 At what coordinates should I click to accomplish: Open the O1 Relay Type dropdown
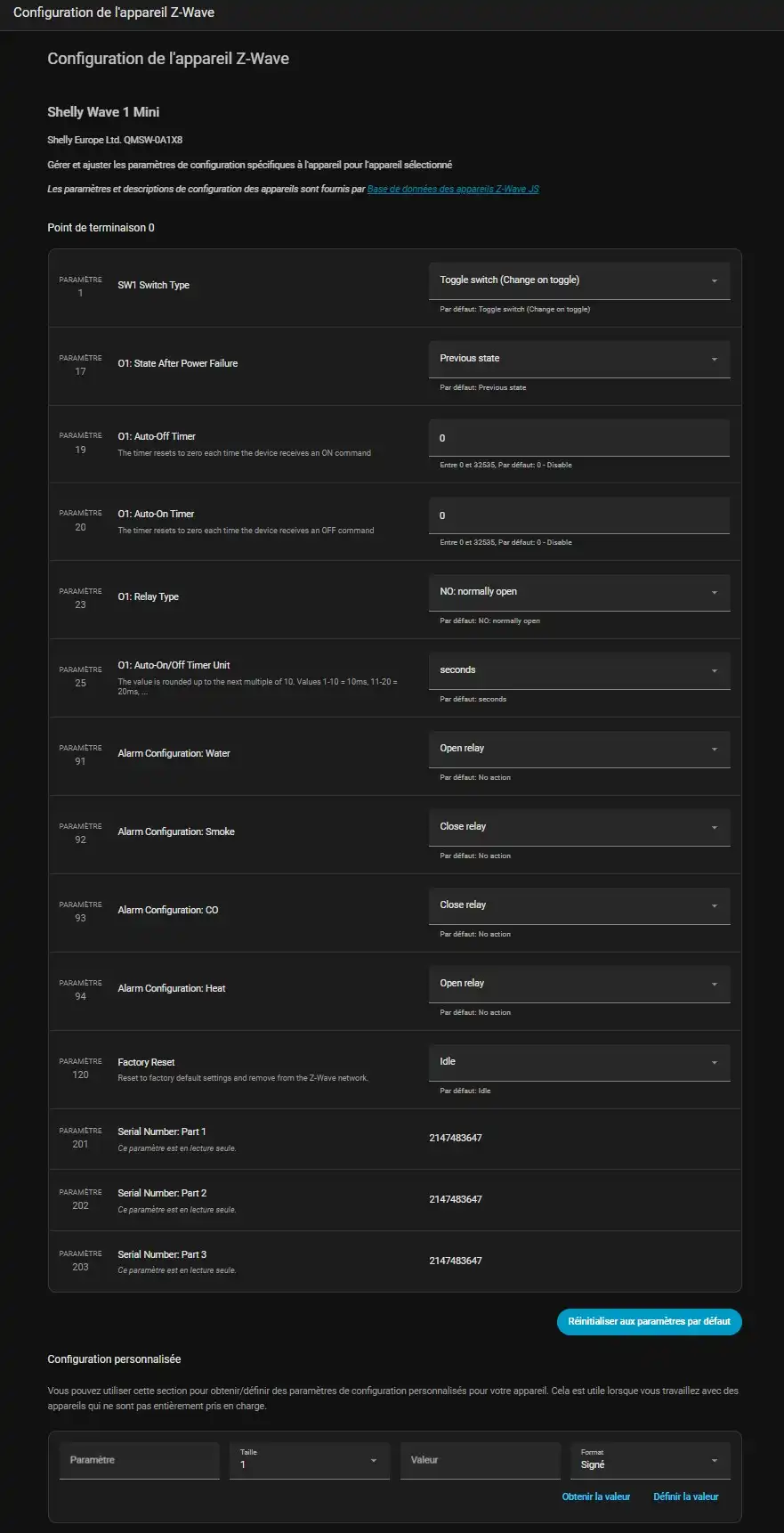point(578,592)
